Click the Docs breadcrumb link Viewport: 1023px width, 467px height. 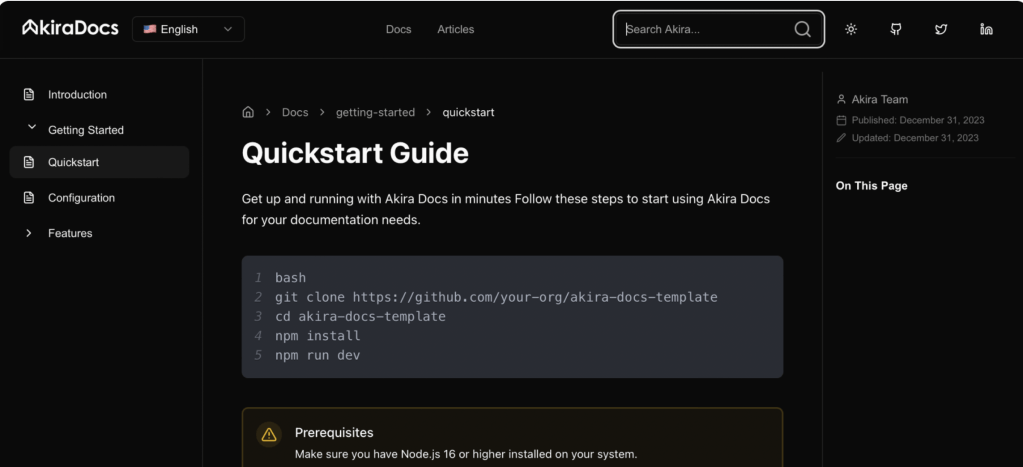[x=295, y=112]
